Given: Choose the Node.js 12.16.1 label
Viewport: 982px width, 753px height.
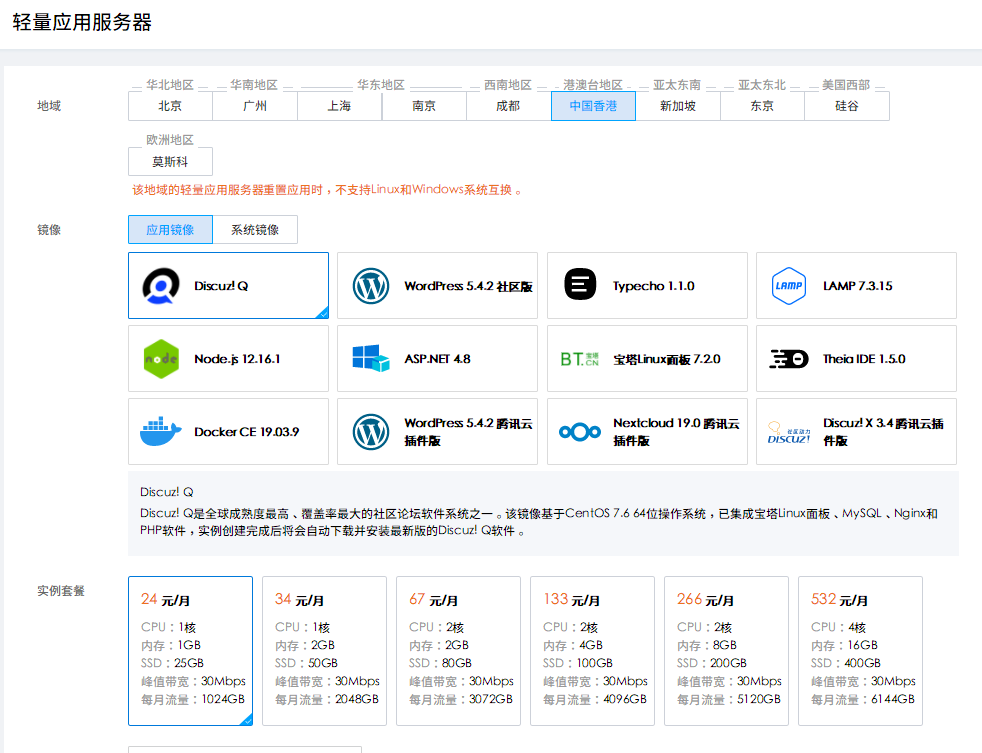Looking at the screenshot, I should pos(237,359).
